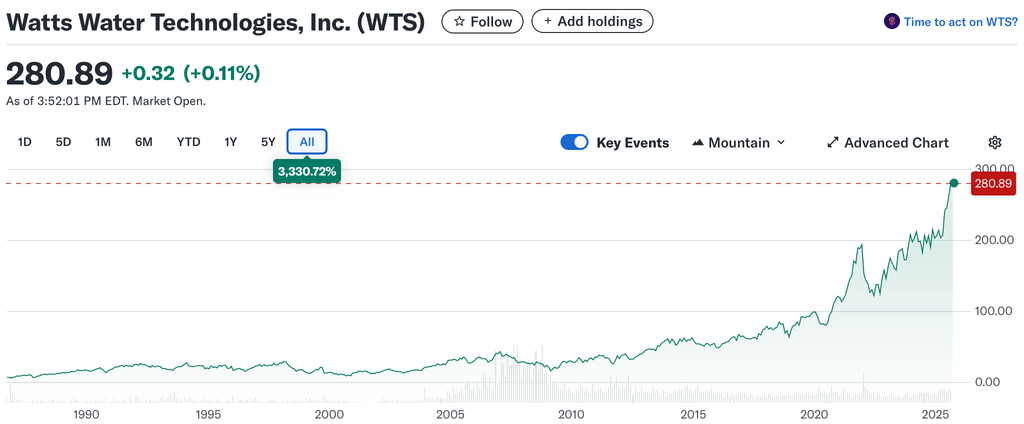Open the Time to act on WTS? link
1024x424 pixels.
click(x=960, y=21)
